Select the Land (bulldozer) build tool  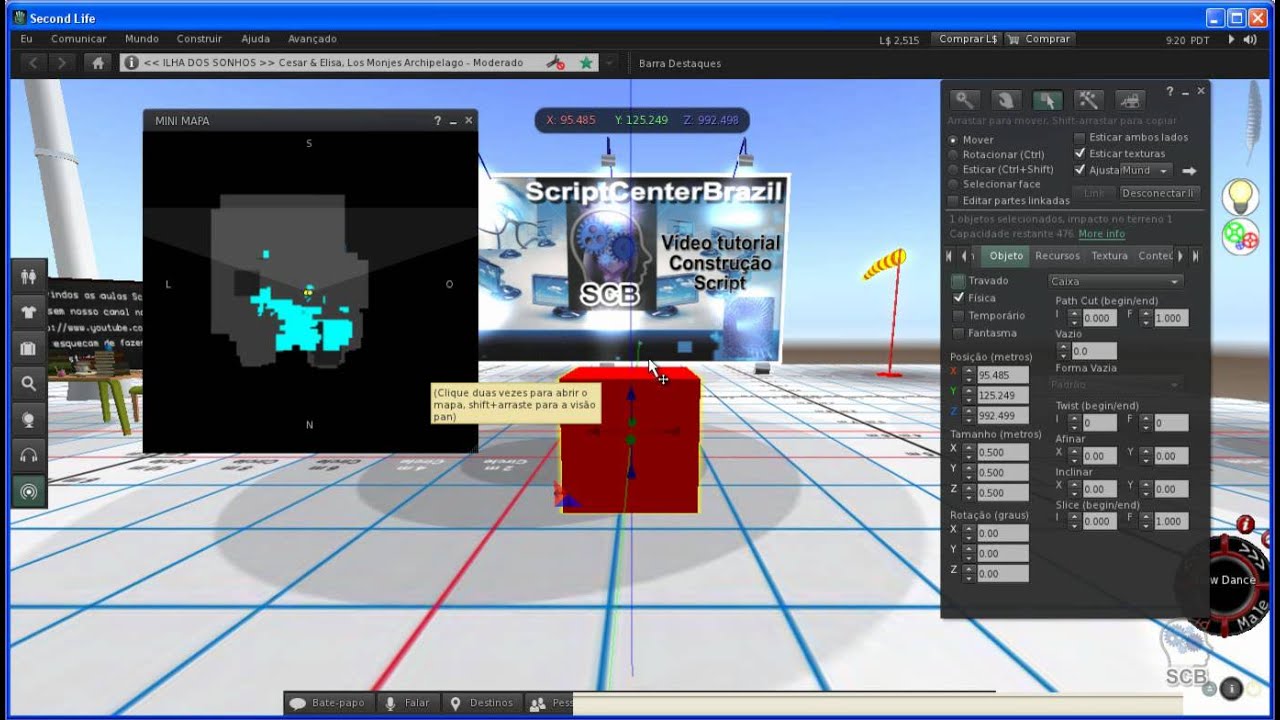point(1129,100)
